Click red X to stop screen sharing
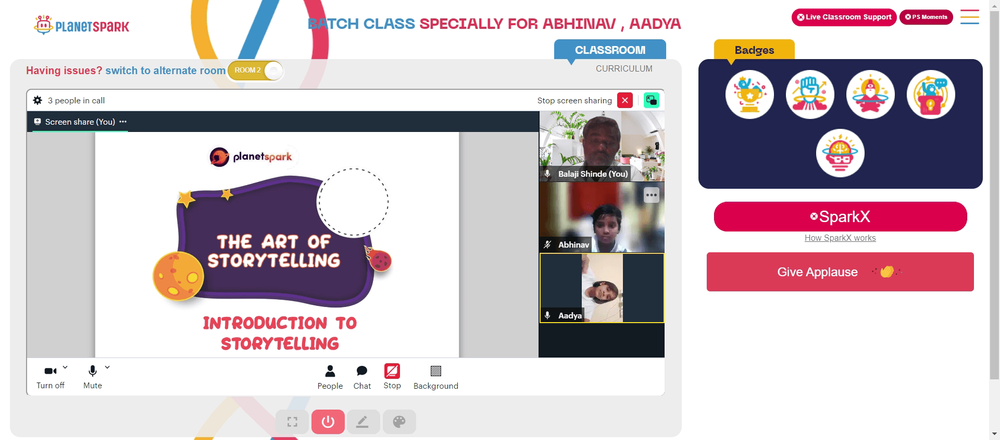Screen dimensions: 1000x440 pos(625,100)
